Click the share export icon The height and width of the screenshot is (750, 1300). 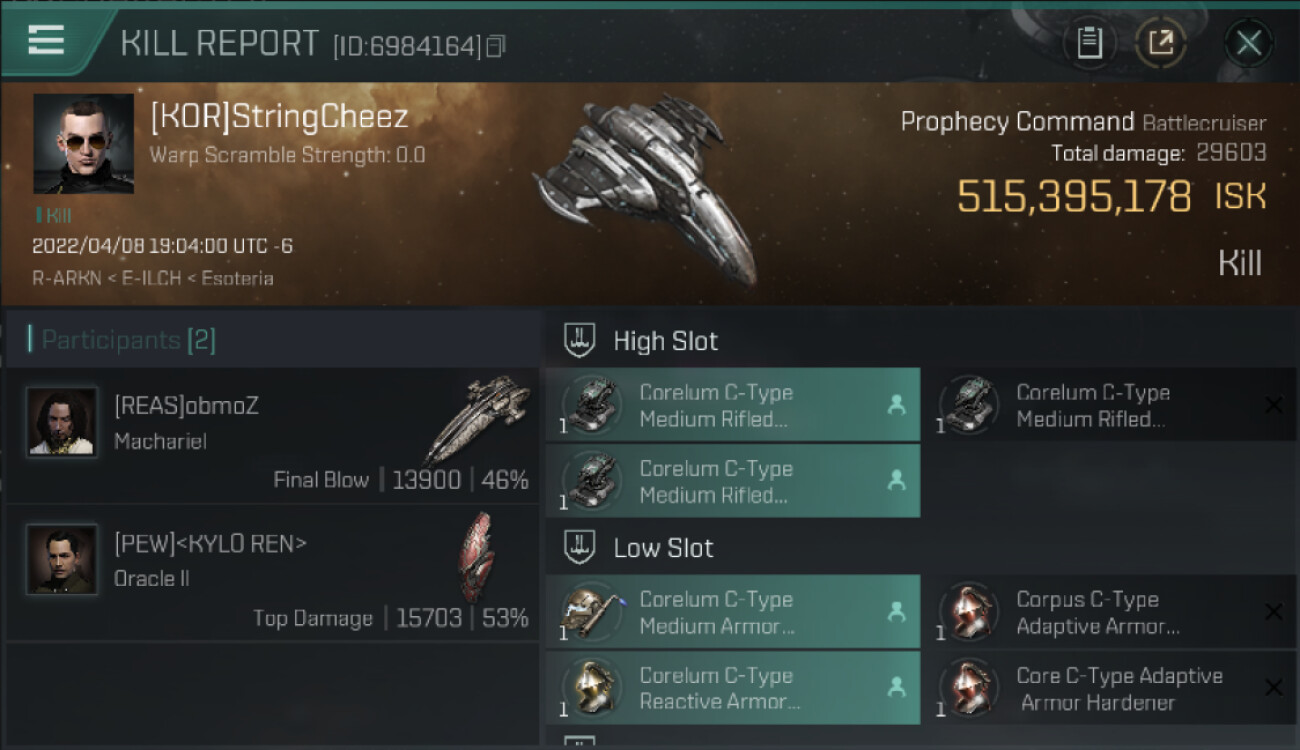coord(1161,43)
